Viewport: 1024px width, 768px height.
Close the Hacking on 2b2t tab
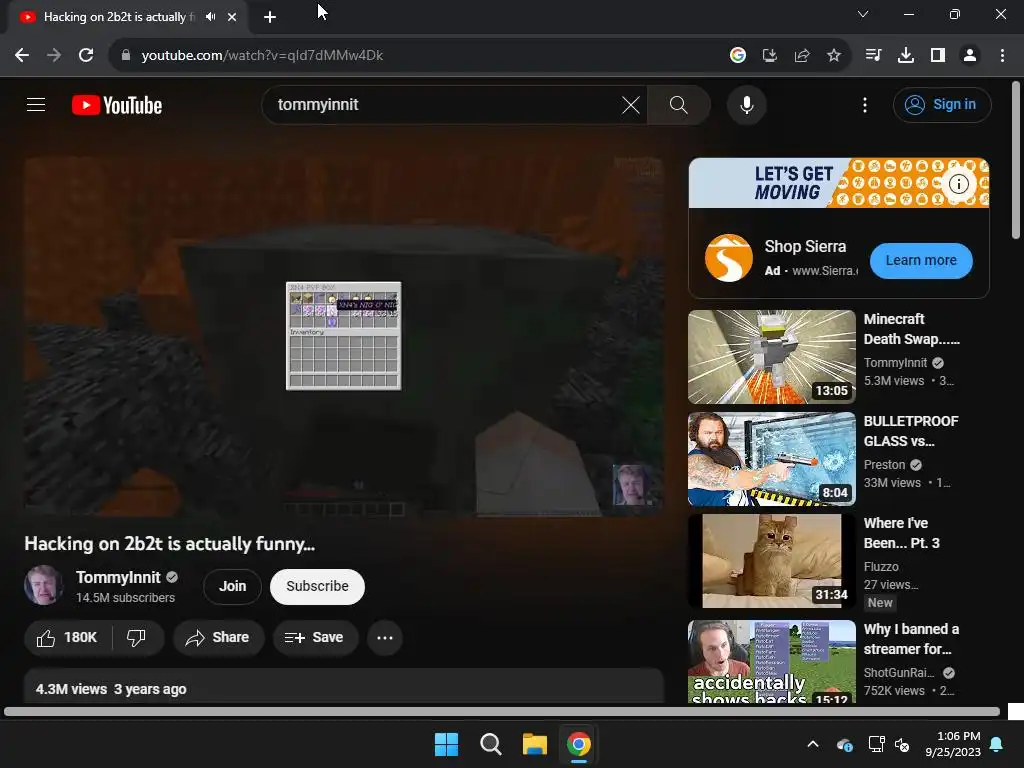coord(232,17)
